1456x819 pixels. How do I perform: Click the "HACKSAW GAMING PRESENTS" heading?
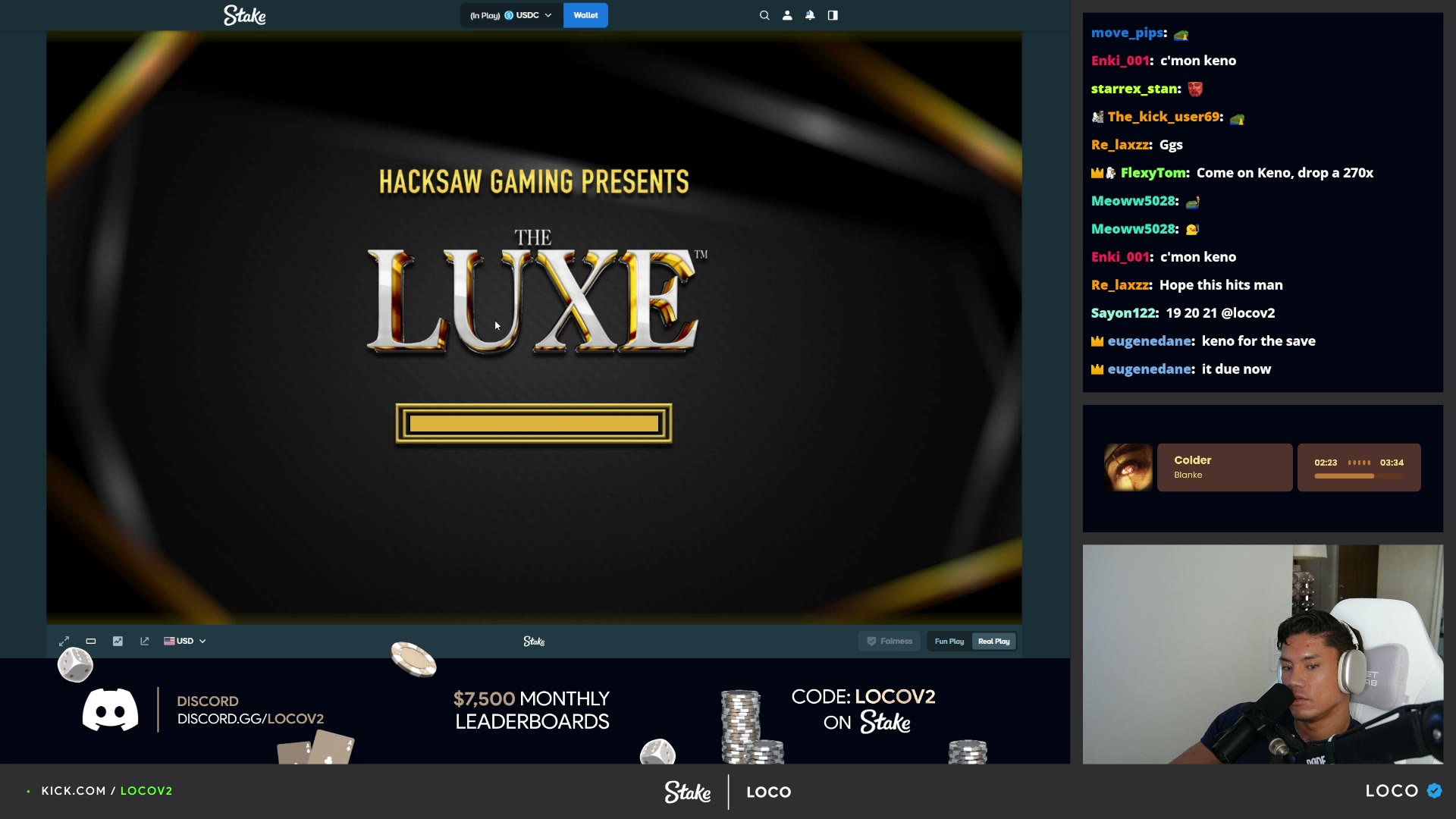coord(534,182)
